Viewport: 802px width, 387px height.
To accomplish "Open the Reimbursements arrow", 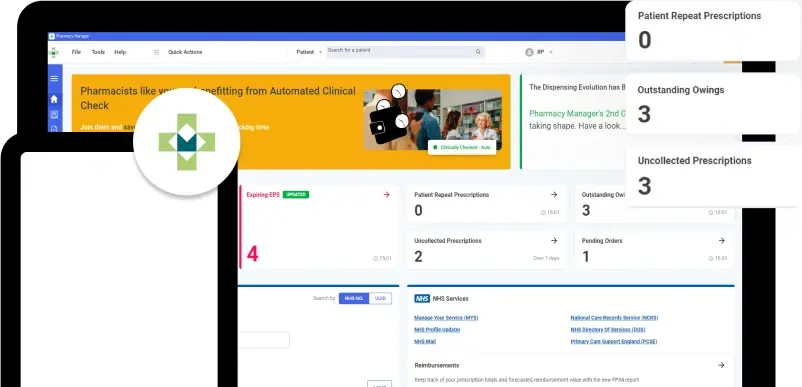I will (721, 365).
